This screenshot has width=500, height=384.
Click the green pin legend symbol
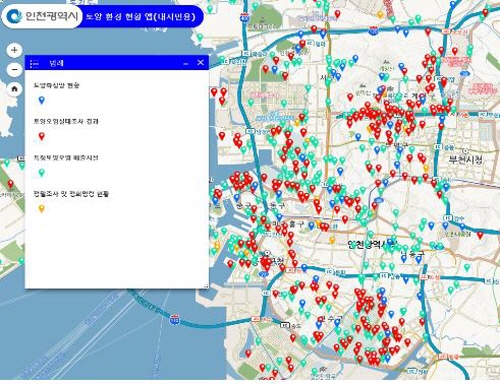41,172
